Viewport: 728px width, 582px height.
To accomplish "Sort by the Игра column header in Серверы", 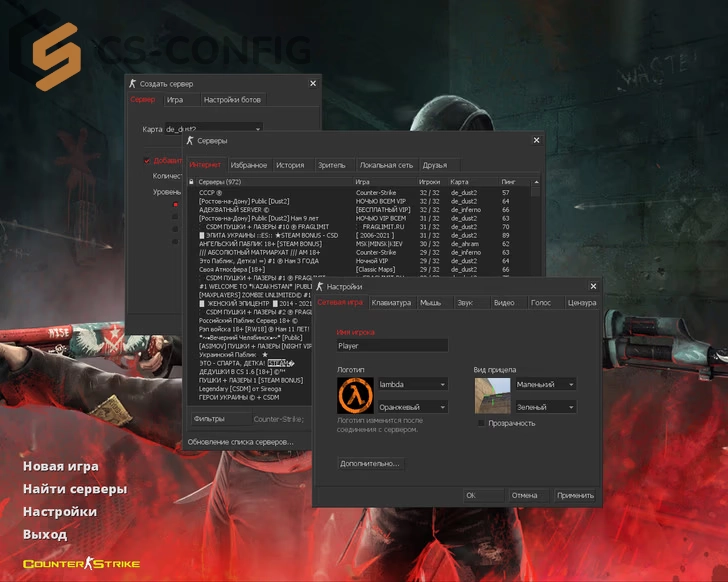I will point(384,182).
